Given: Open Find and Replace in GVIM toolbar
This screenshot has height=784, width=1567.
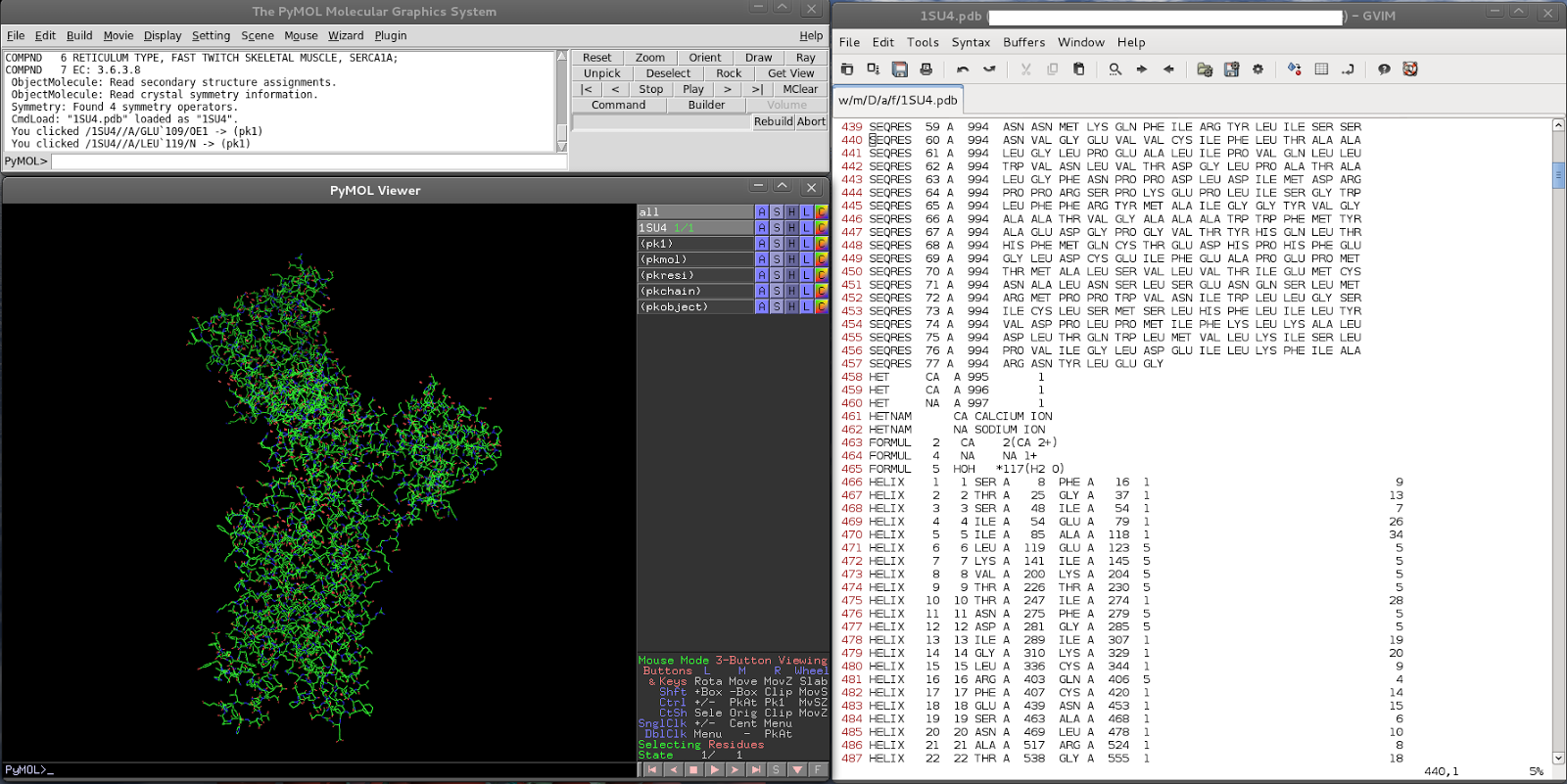Looking at the screenshot, I should point(1115,69).
